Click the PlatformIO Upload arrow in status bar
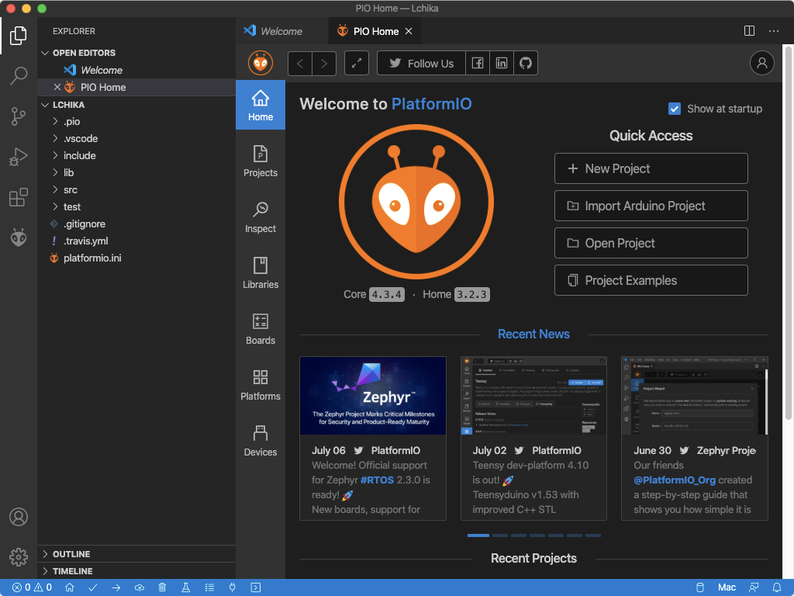 click(116, 587)
